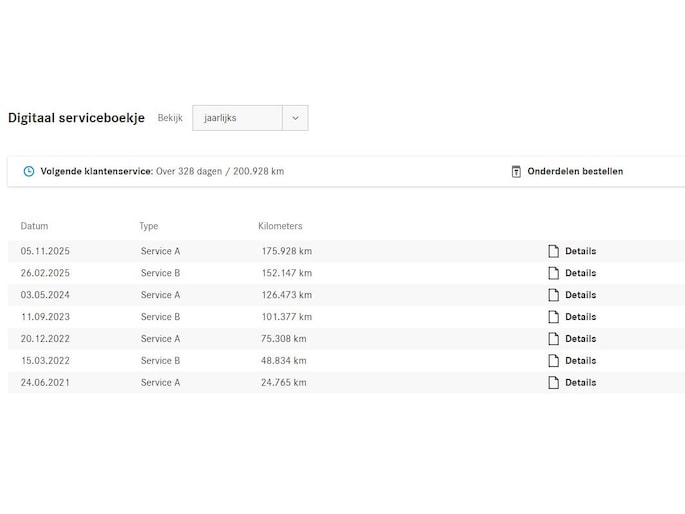This screenshot has height=514, width=685.
Task: Click the Onderdelen bestellen clipboard icon
Action: click(516, 171)
